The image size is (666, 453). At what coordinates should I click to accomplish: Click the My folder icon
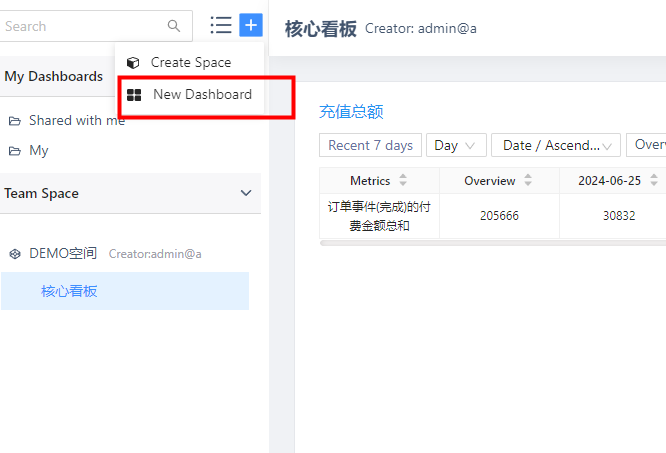pyautogui.click(x=15, y=151)
